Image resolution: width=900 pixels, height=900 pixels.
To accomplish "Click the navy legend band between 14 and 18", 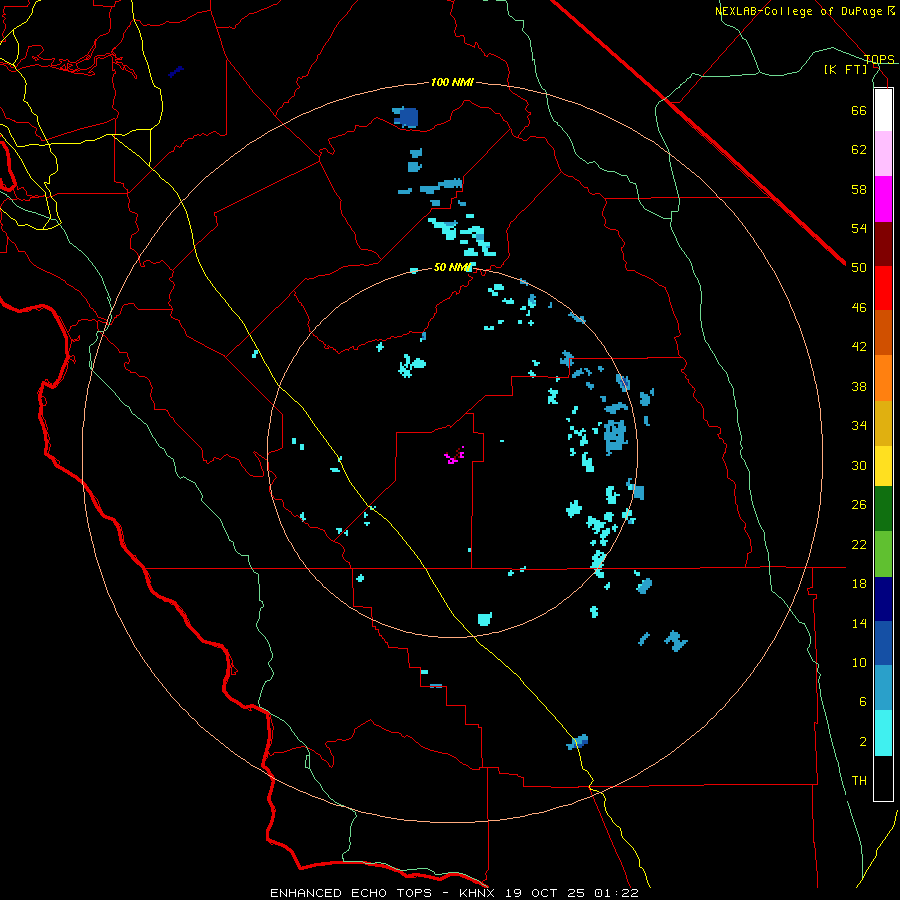I will pyautogui.click(x=883, y=599).
